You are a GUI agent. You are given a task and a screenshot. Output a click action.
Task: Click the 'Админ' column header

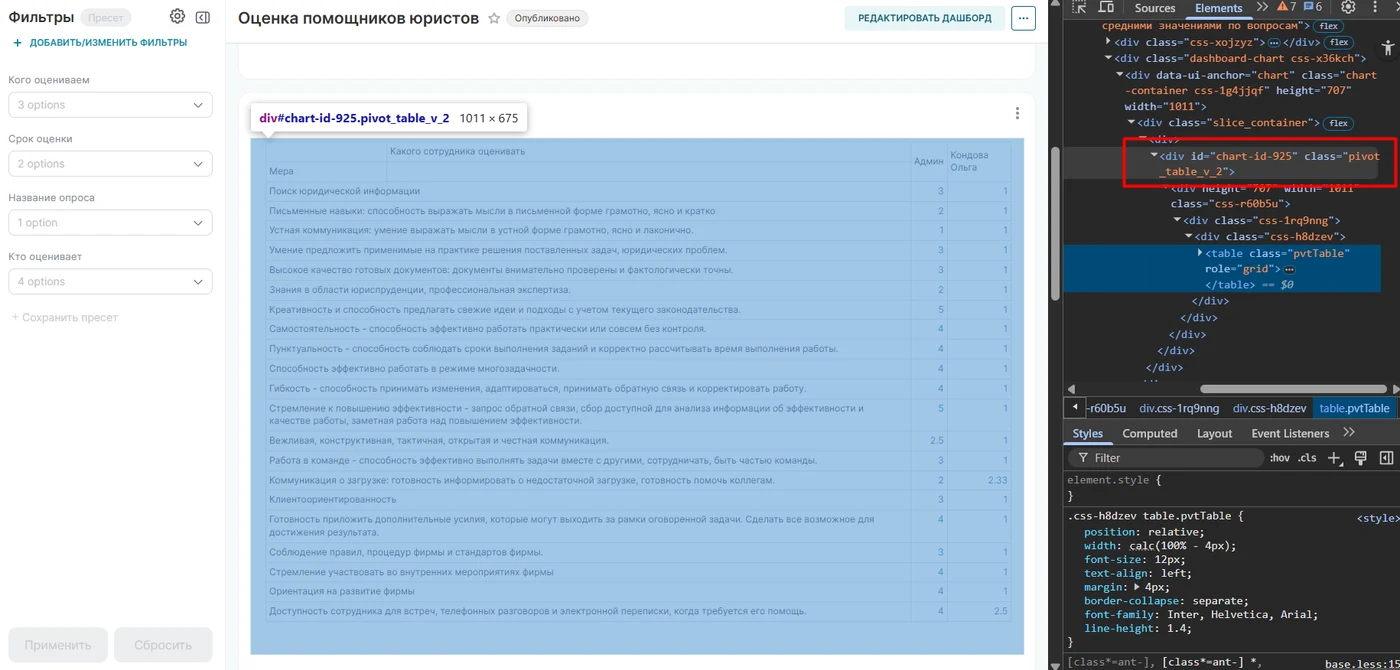(928, 162)
